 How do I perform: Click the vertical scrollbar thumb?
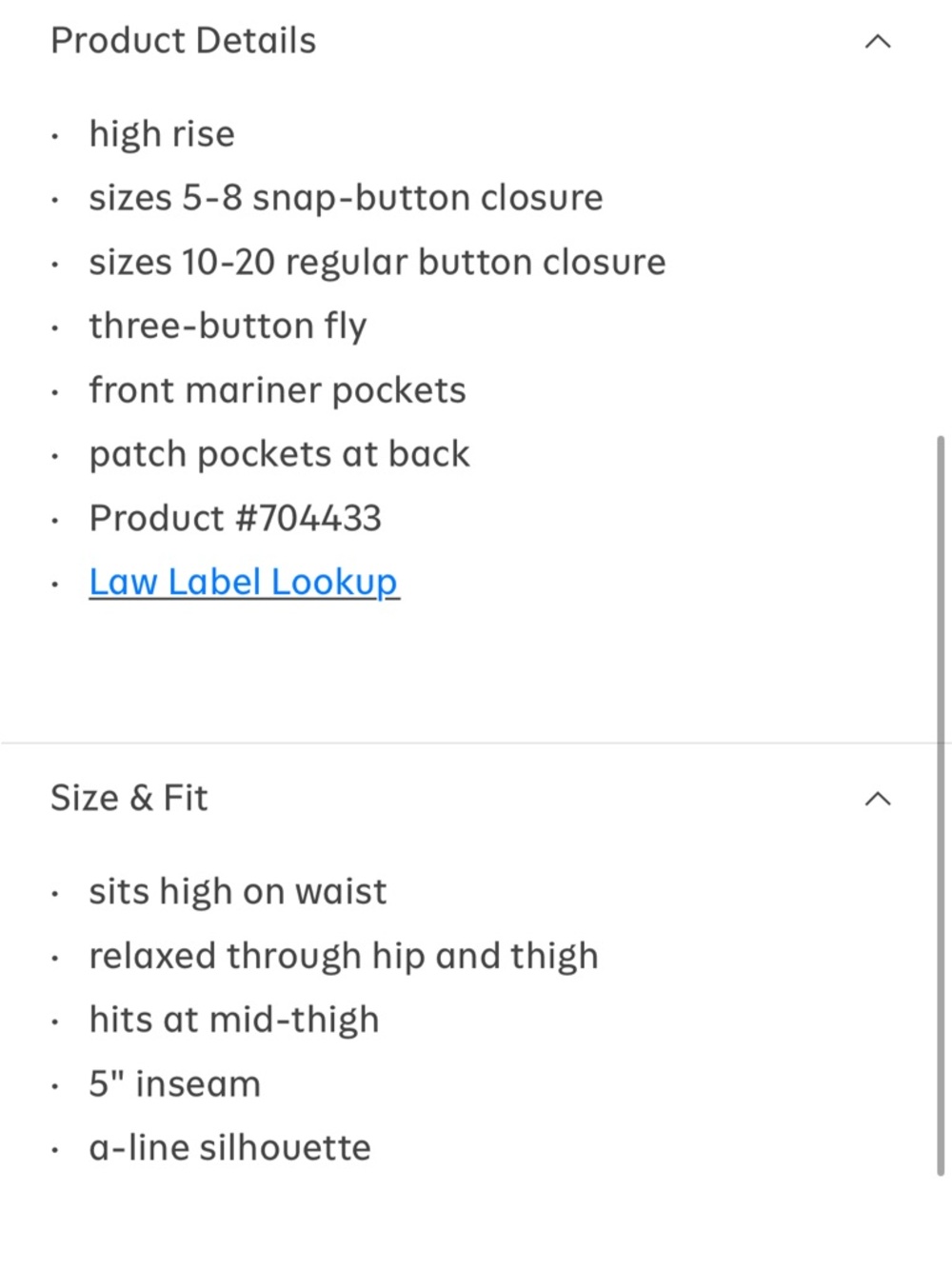point(941,805)
